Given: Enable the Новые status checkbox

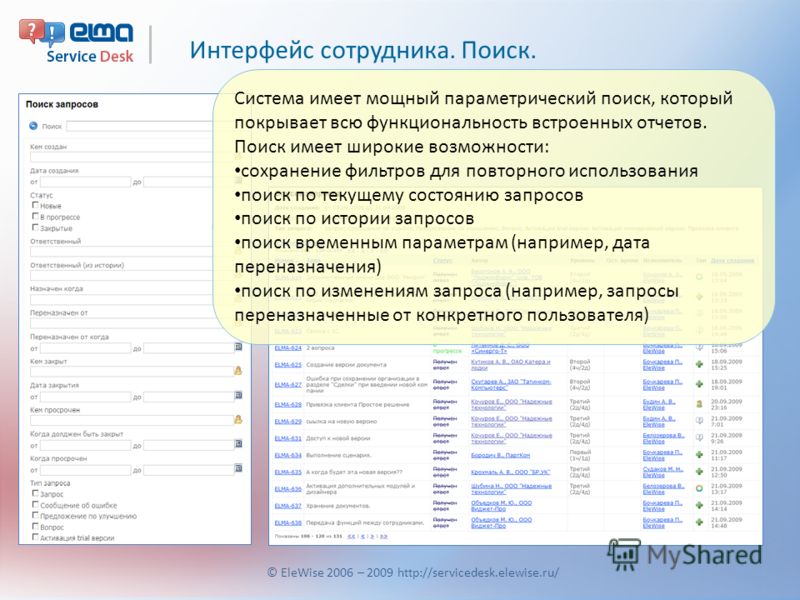Looking at the screenshot, I should [35, 205].
